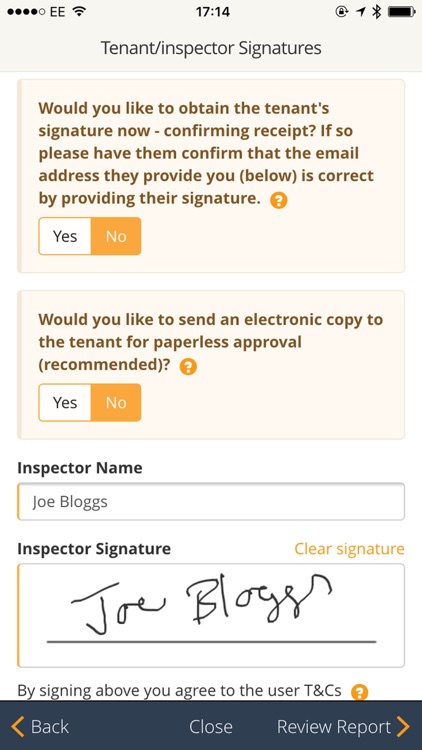Select Yes for sending electronic copy
Image resolution: width=422 pixels, height=750 pixels.
click(65, 403)
